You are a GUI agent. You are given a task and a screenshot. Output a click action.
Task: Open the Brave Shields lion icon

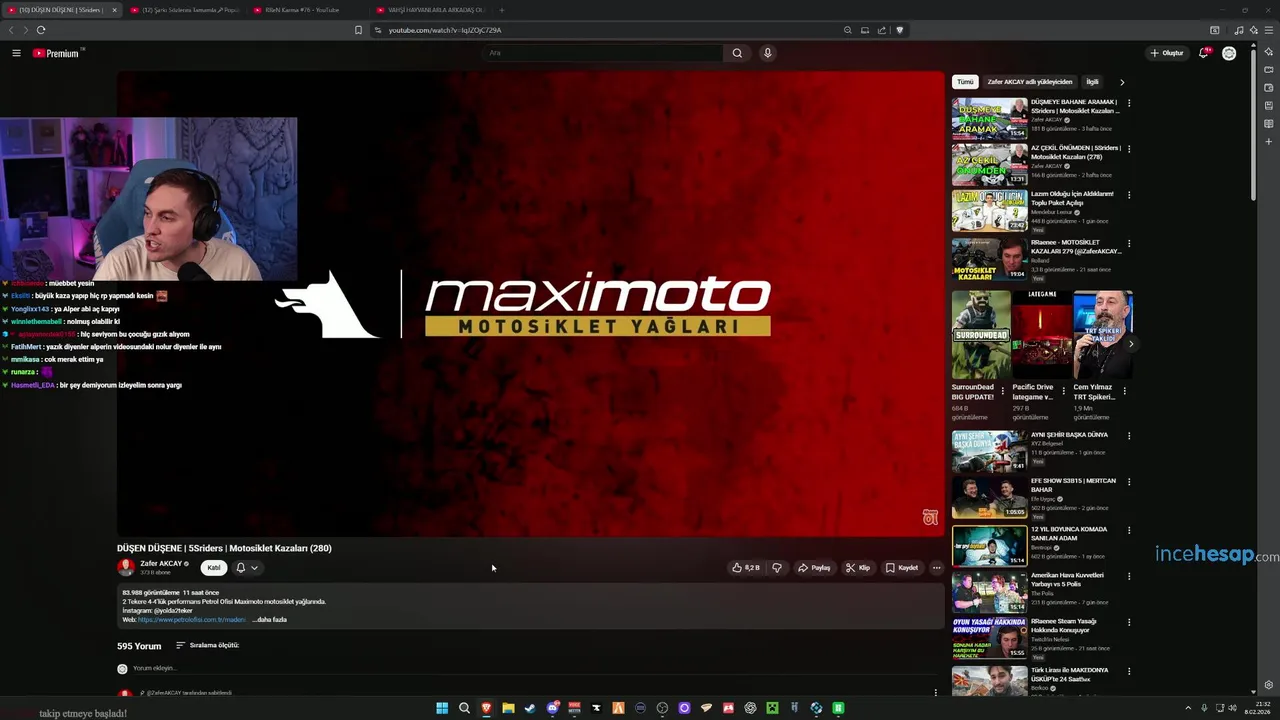point(899,30)
